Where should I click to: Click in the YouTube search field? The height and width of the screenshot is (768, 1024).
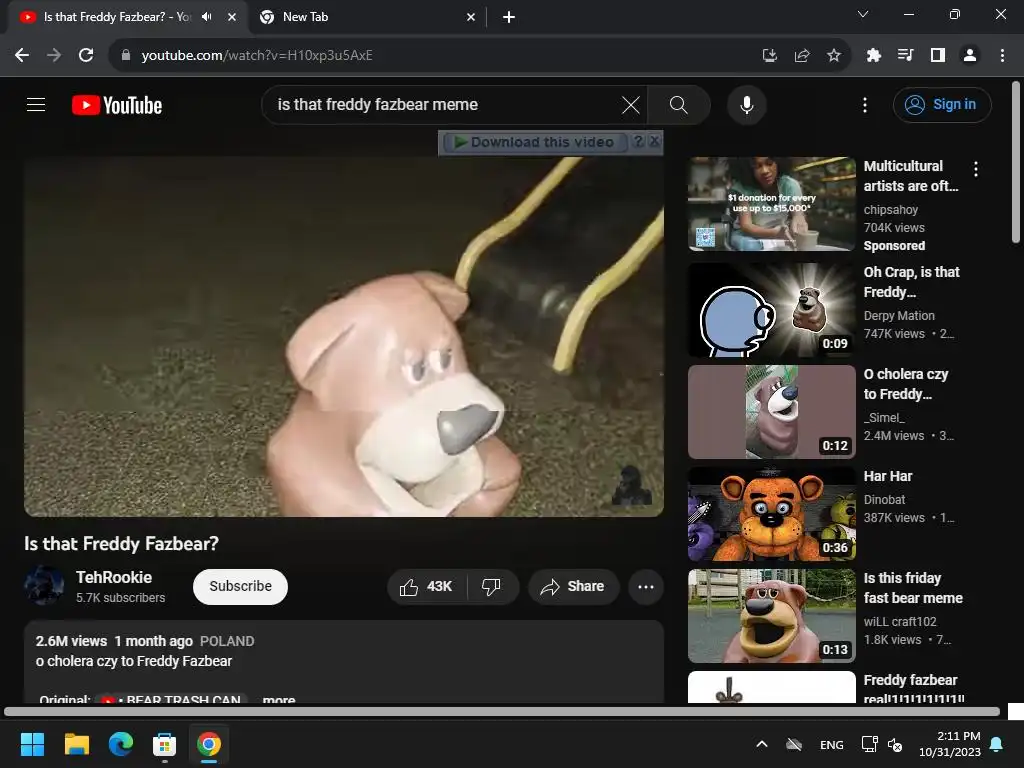(x=444, y=104)
